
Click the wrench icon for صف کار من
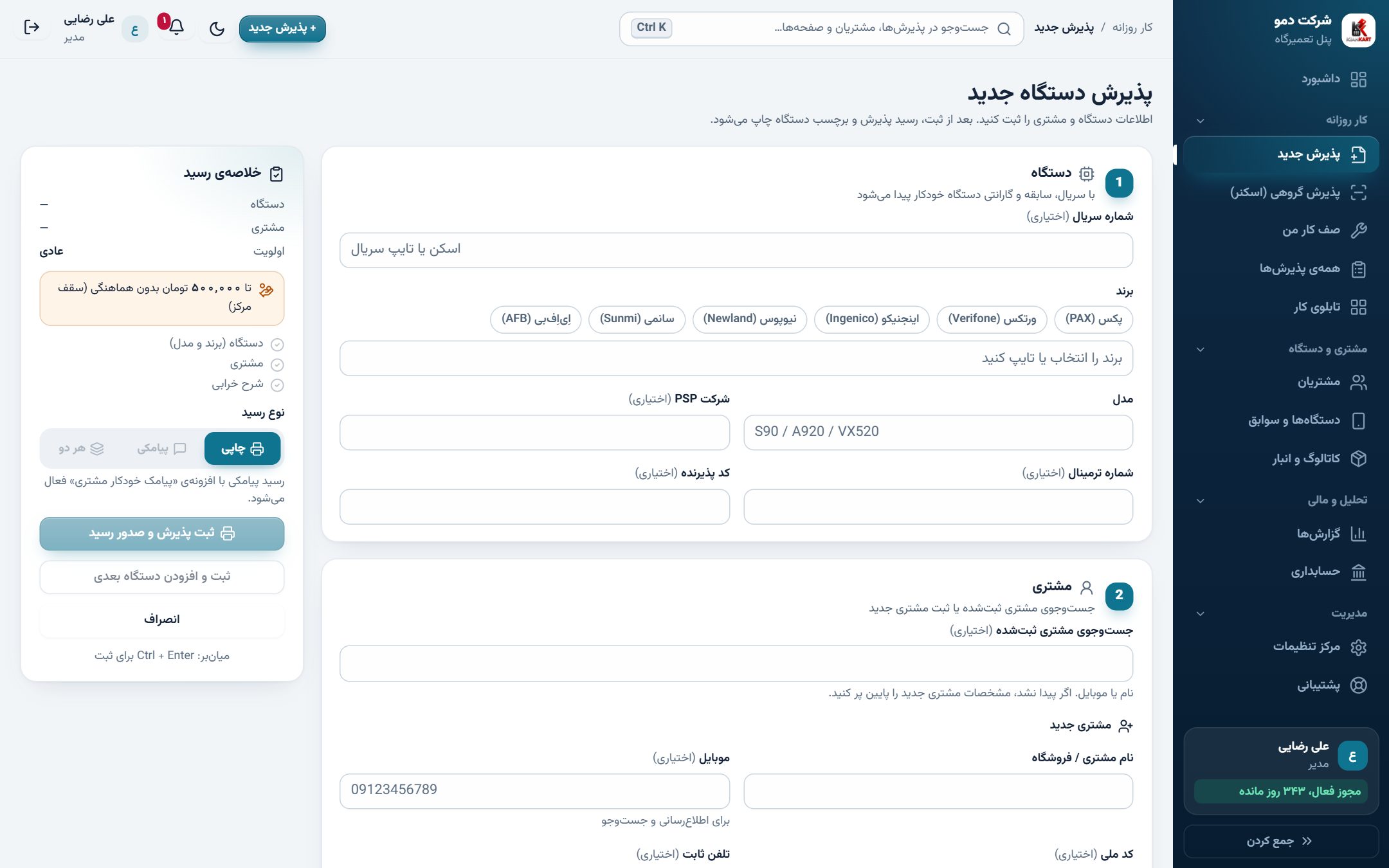(x=1358, y=230)
